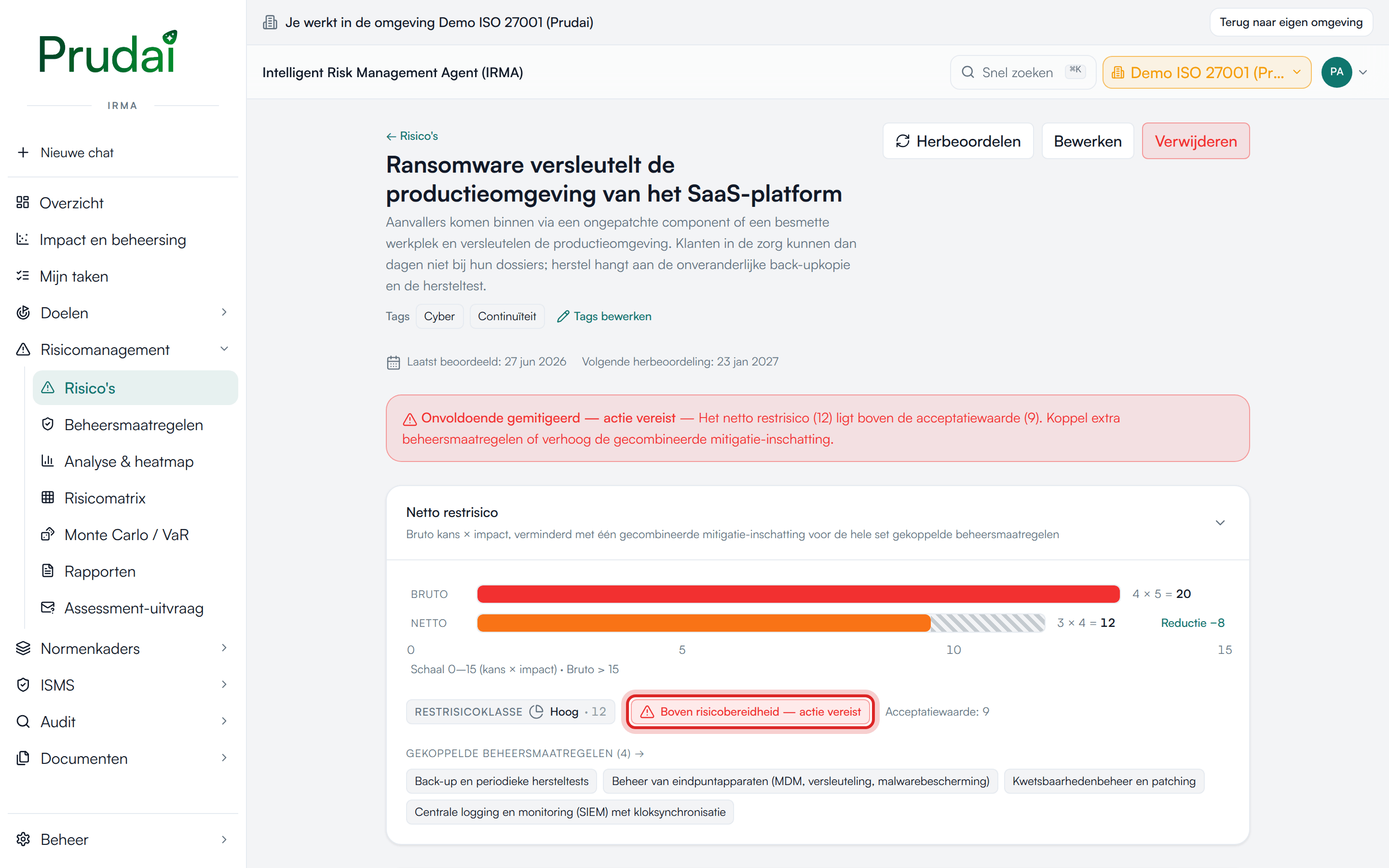Click Tags bewerken link
Viewport: 1389px width, 868px height.
pos(604,316)
